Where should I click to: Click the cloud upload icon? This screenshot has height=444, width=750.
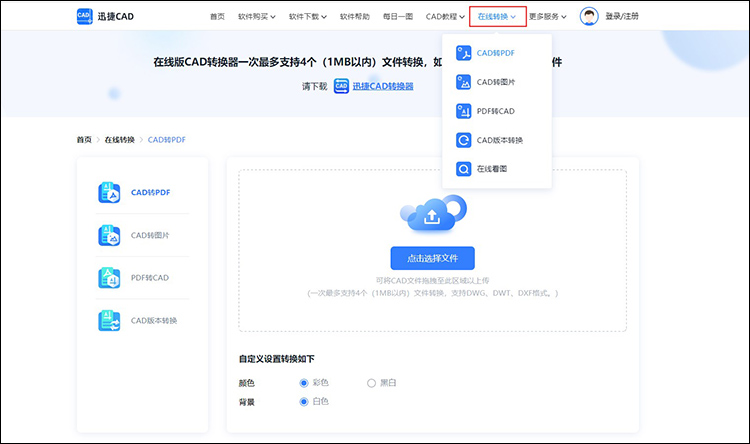tap(433, 213)
